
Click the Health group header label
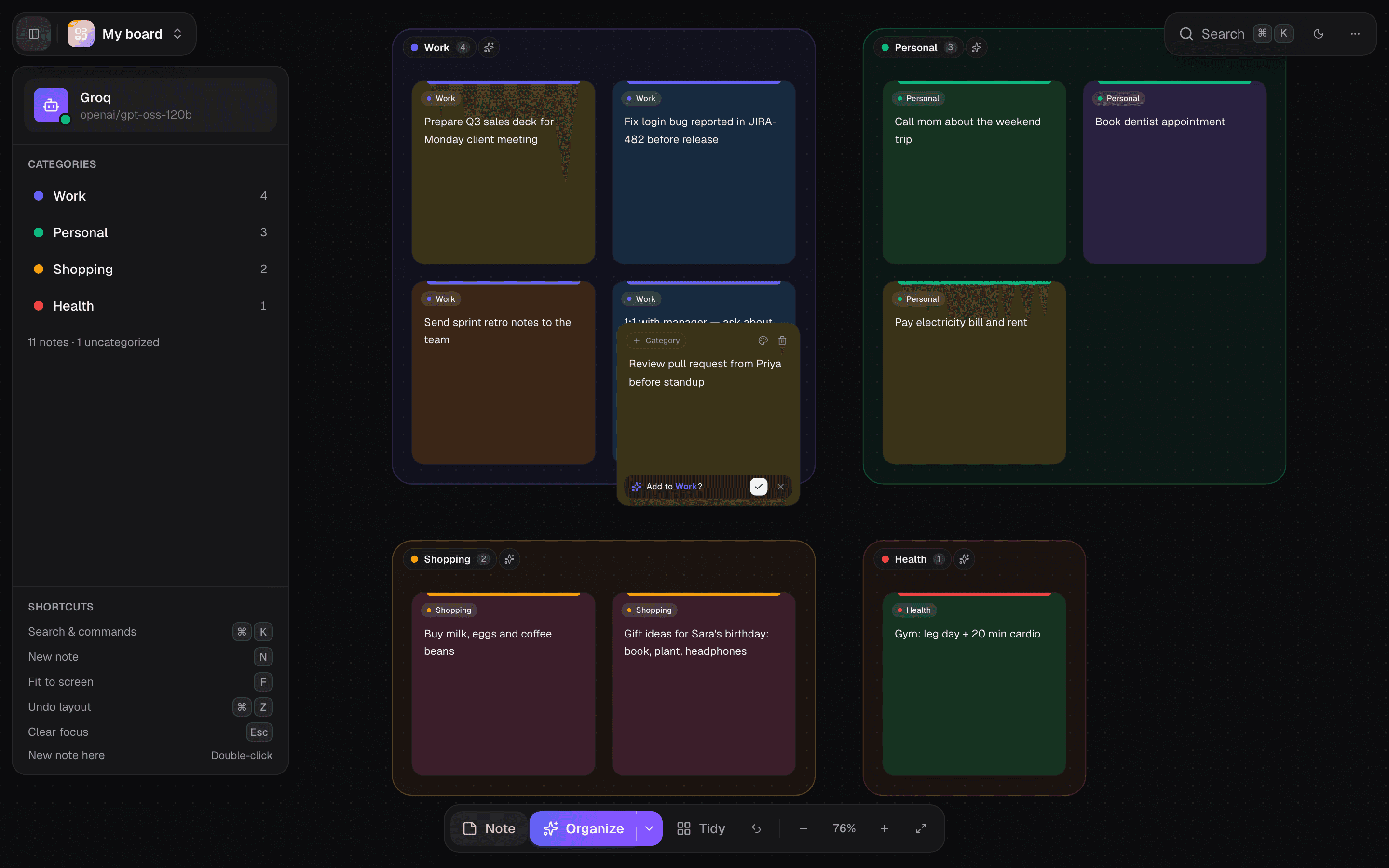pos(912,559)
